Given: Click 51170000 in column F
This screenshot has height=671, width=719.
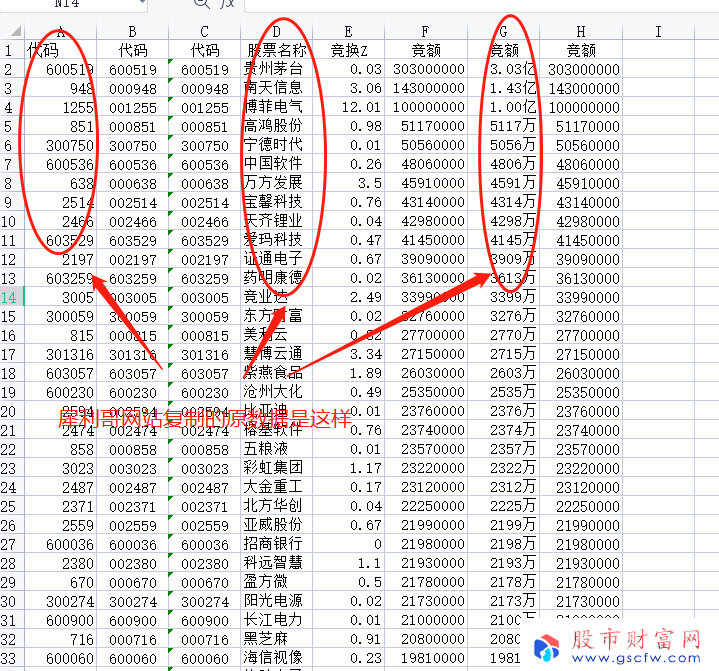Looking at the screenshot, I should point(426,126).
